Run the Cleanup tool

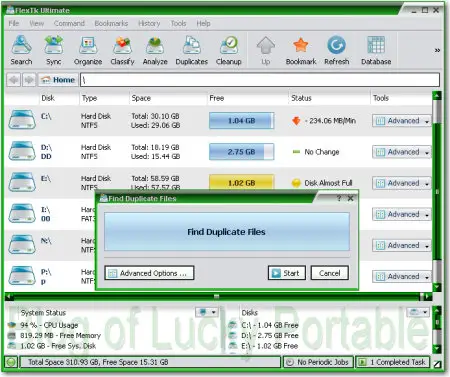pos(229,50)
